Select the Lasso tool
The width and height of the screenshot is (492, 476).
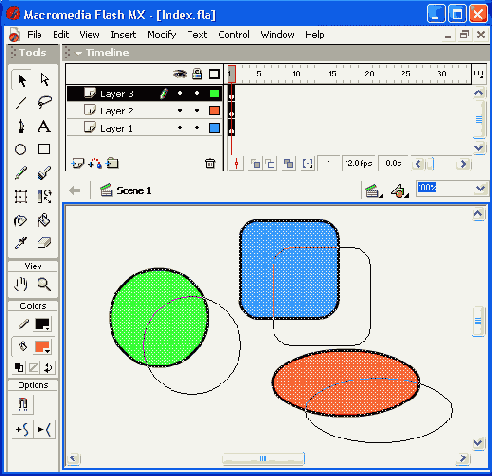[44, 102]
